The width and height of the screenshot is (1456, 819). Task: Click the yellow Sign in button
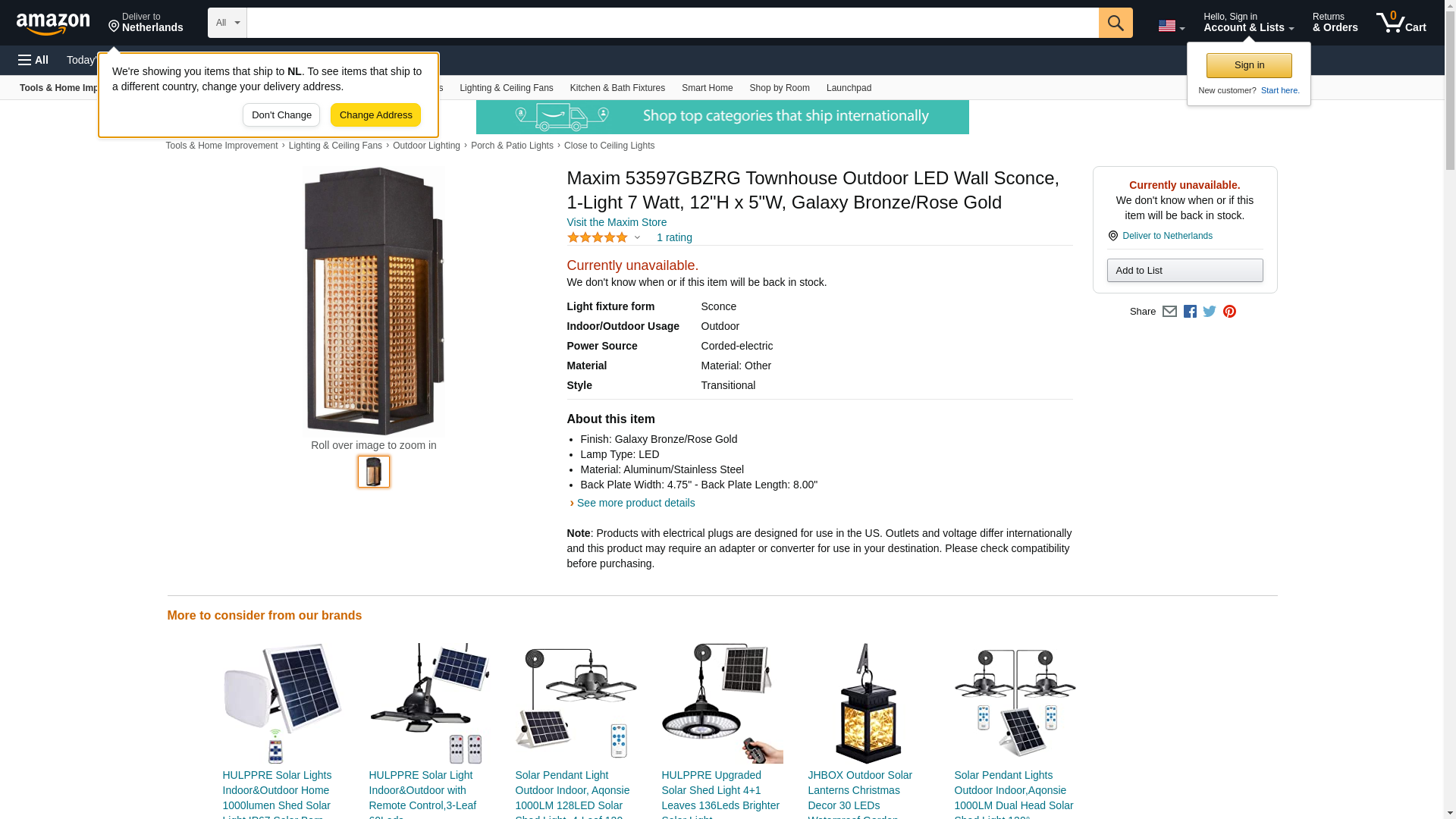(1249, 65)
